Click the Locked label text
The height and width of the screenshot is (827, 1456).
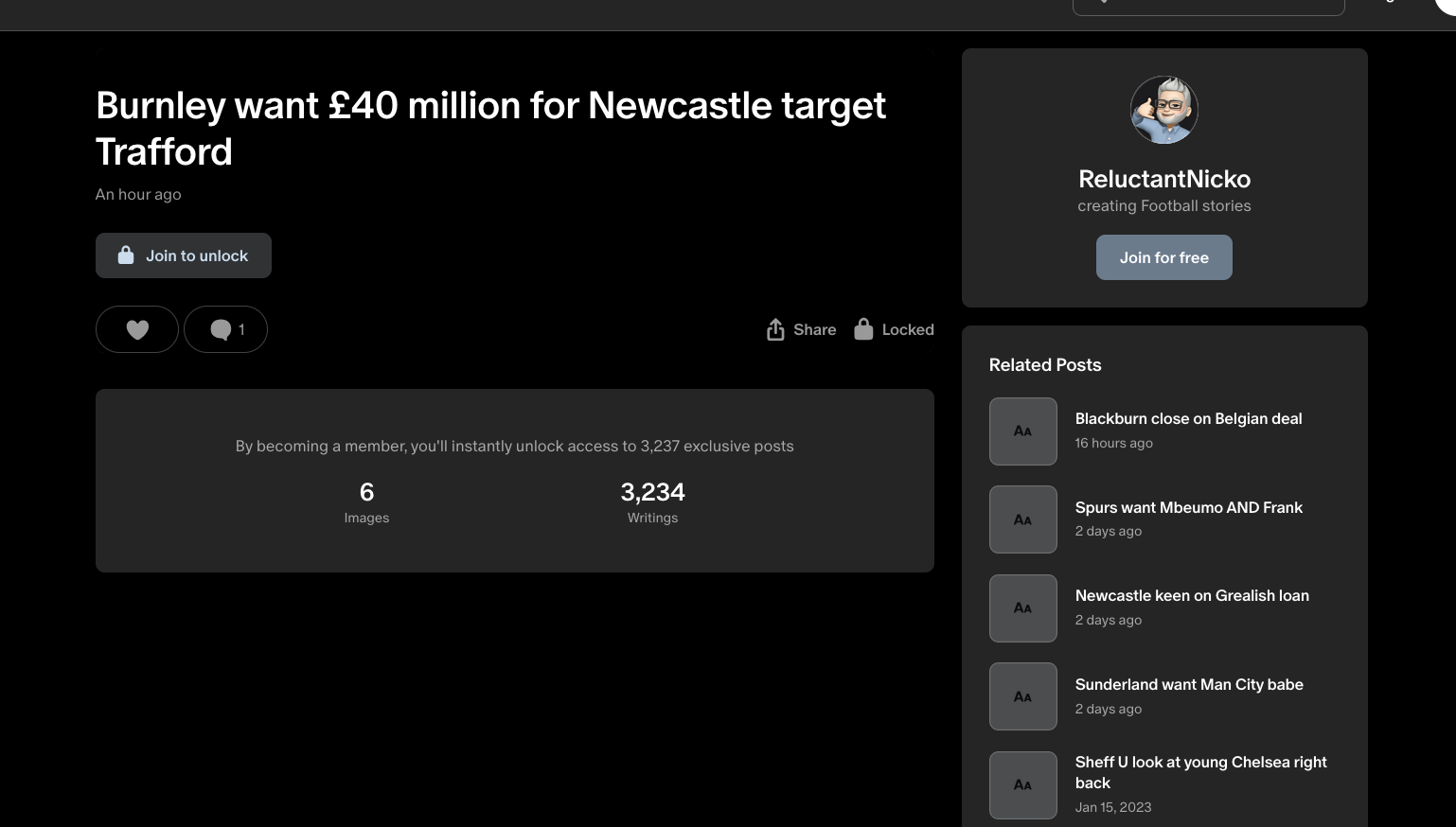pos(908,329)
